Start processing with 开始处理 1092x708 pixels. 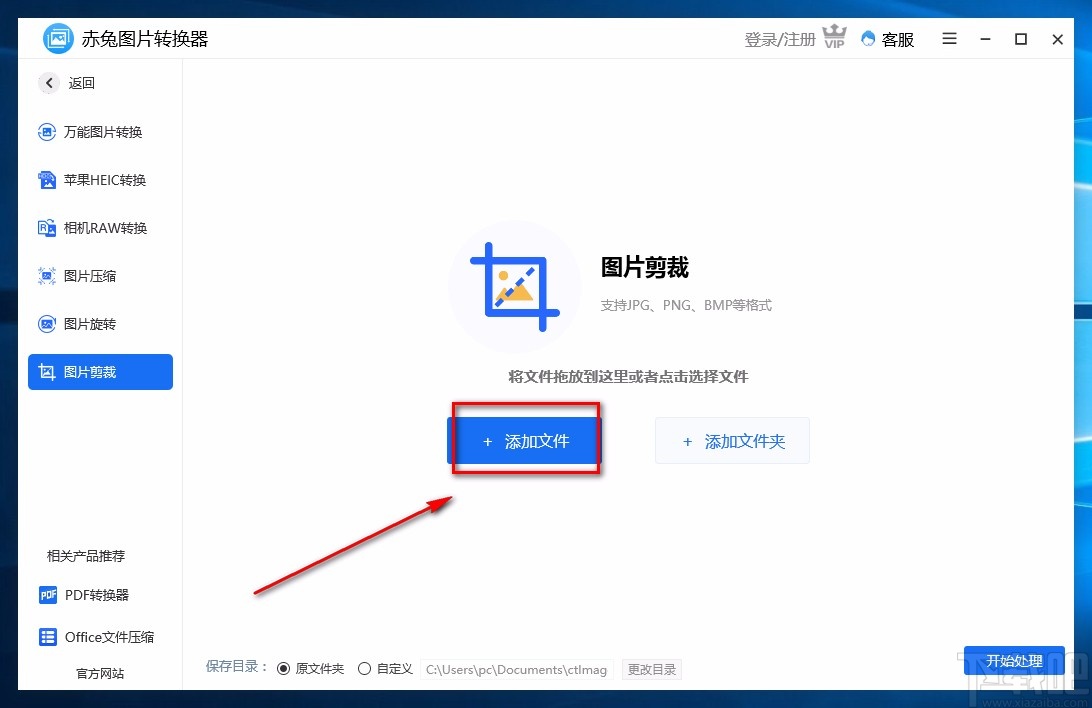(1014, 660)
